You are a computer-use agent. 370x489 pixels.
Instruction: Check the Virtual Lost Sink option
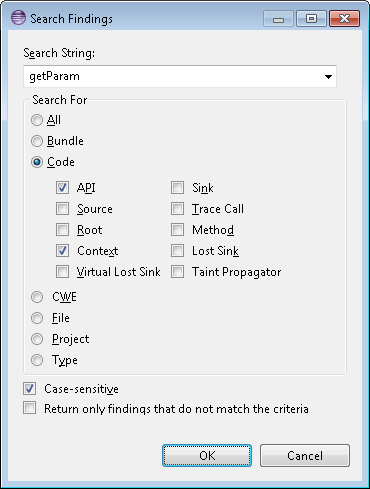(x=62, y=272)
